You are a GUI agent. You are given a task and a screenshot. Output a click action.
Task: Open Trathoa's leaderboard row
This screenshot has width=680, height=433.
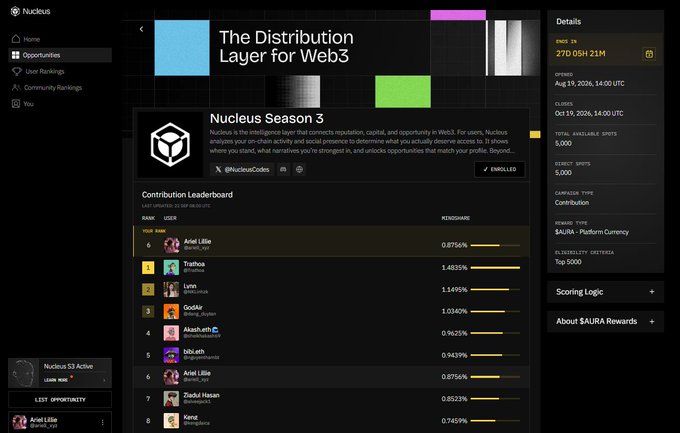[x=331, y=268]
